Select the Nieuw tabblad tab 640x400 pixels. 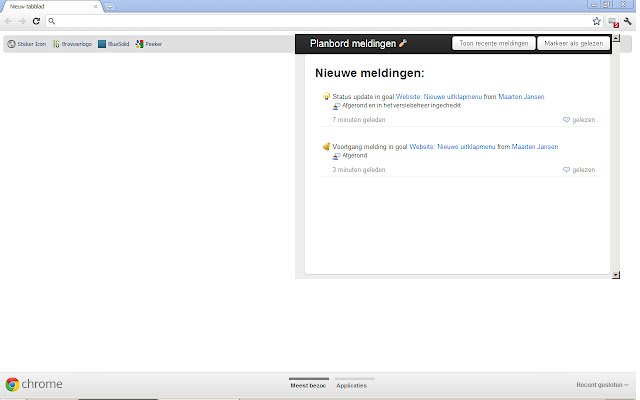51,7
